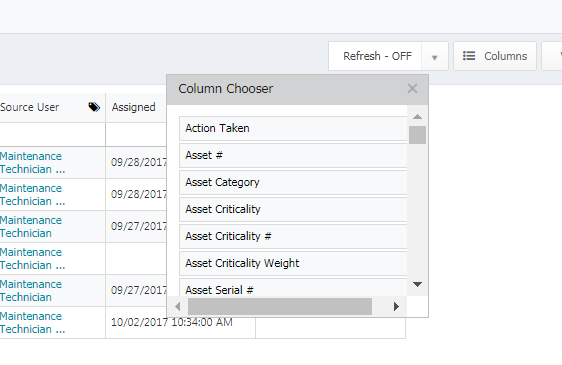Click the scroll up arrow in Column Chooser

click(x=417, y=117)
